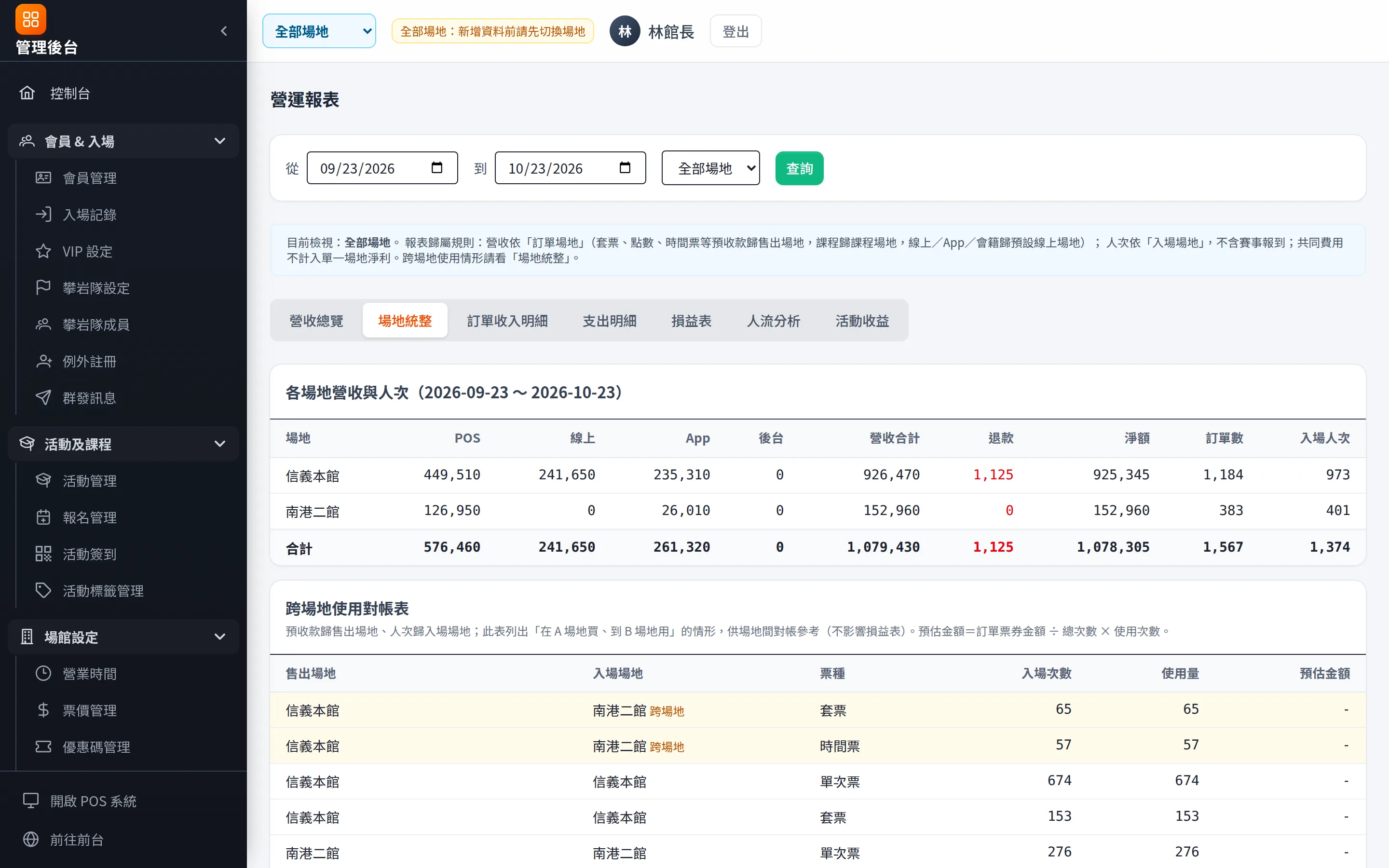Open 活動簽到 QR code icon
This screenshot has width=1389, height=868.
coord(43,554)
